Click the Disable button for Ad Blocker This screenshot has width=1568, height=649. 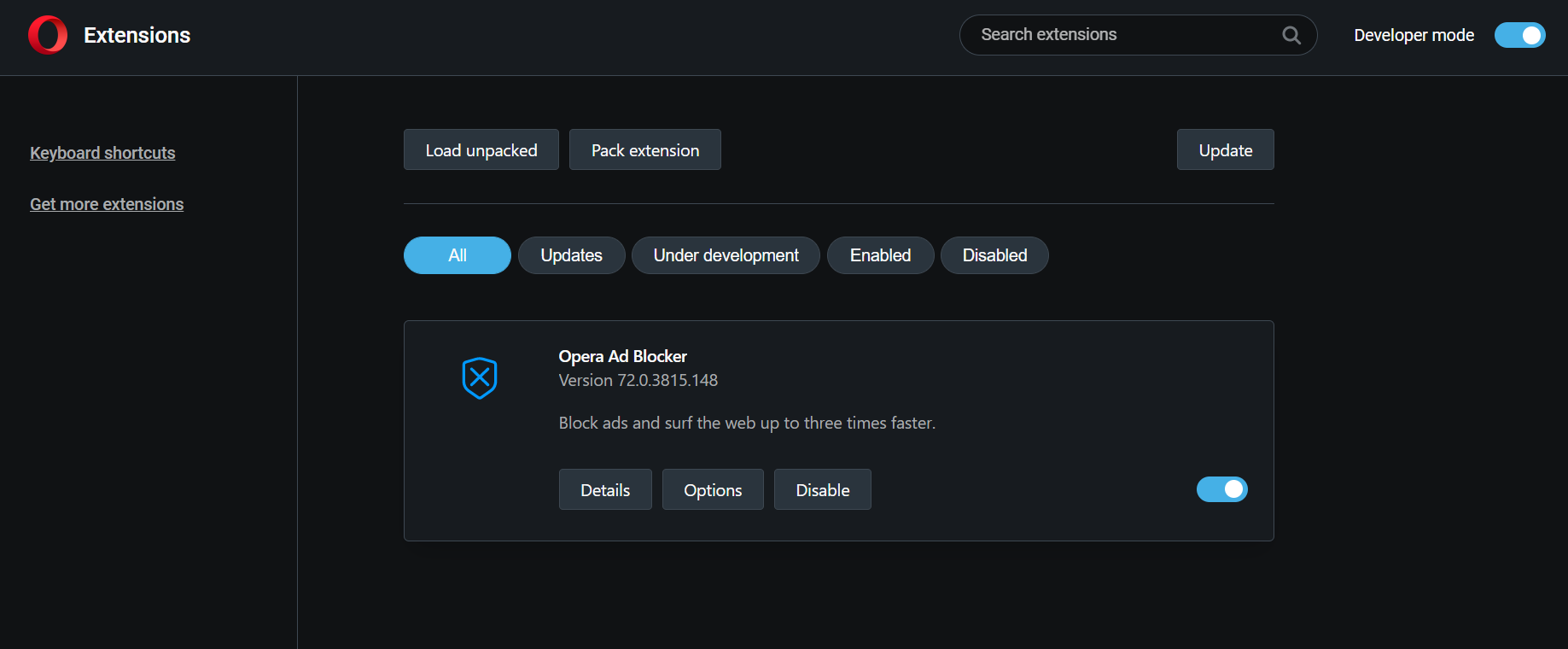pyautogui.click(x=823, y=489)
